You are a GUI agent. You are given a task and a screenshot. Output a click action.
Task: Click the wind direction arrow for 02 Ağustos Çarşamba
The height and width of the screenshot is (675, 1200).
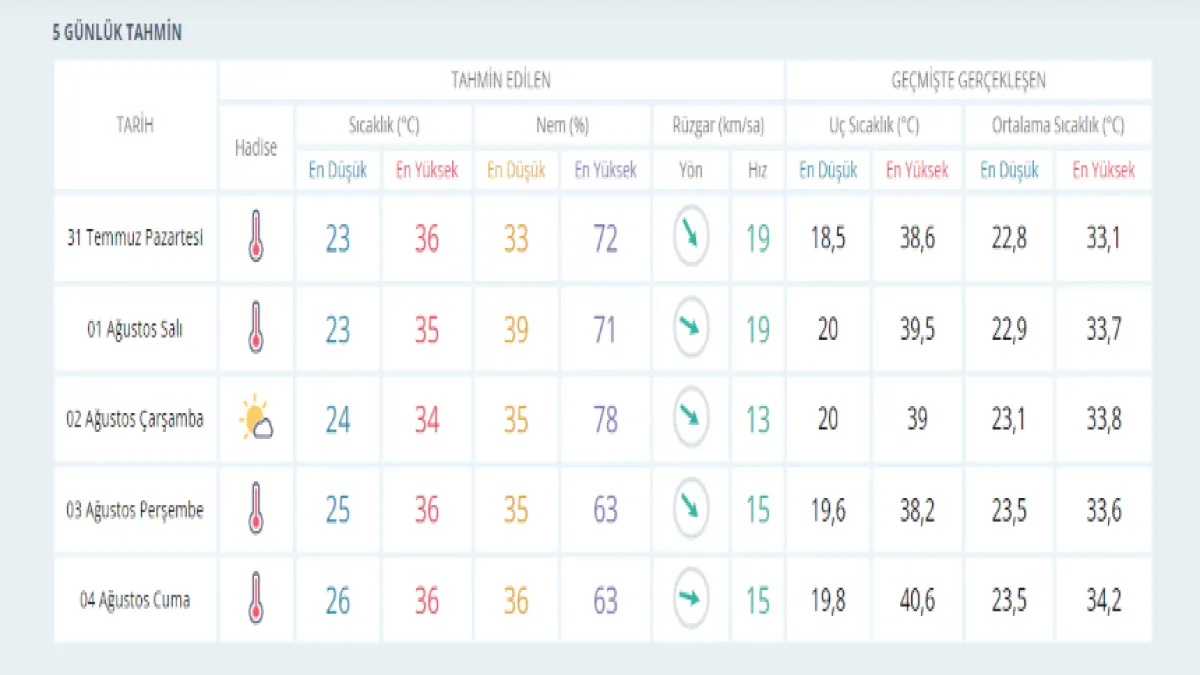[x=691, y=418]
